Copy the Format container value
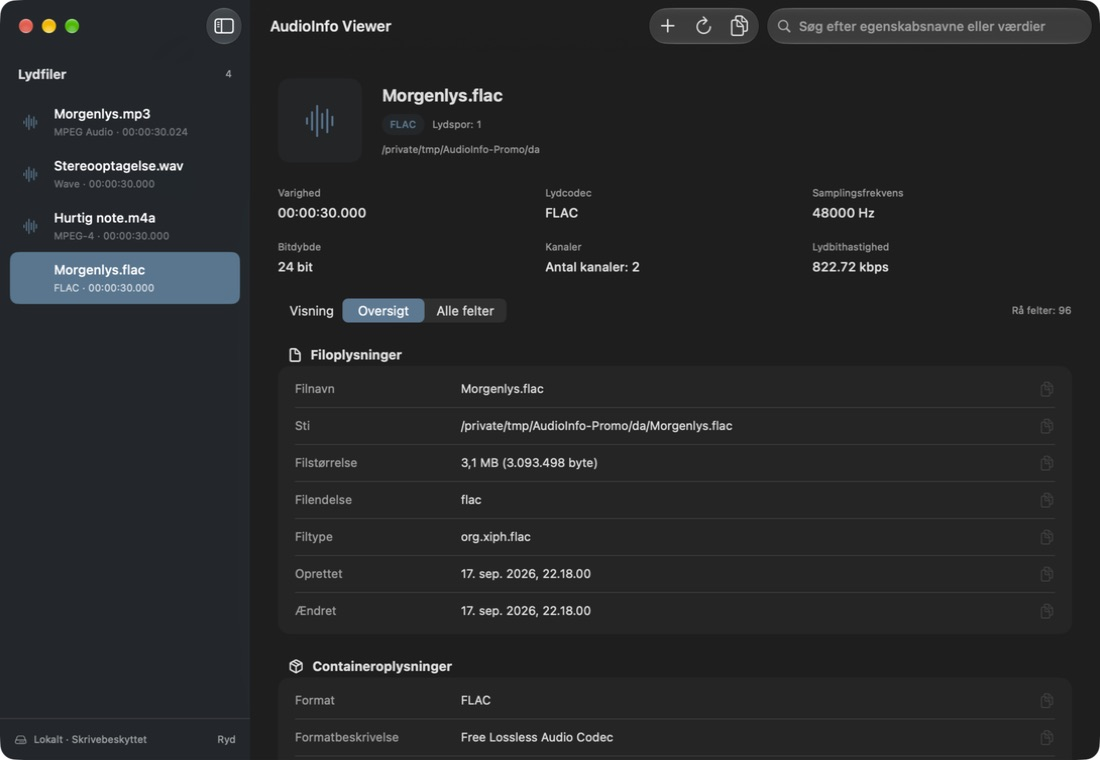The height and width of the screenshot is (760, 1100). [1046, 700]
